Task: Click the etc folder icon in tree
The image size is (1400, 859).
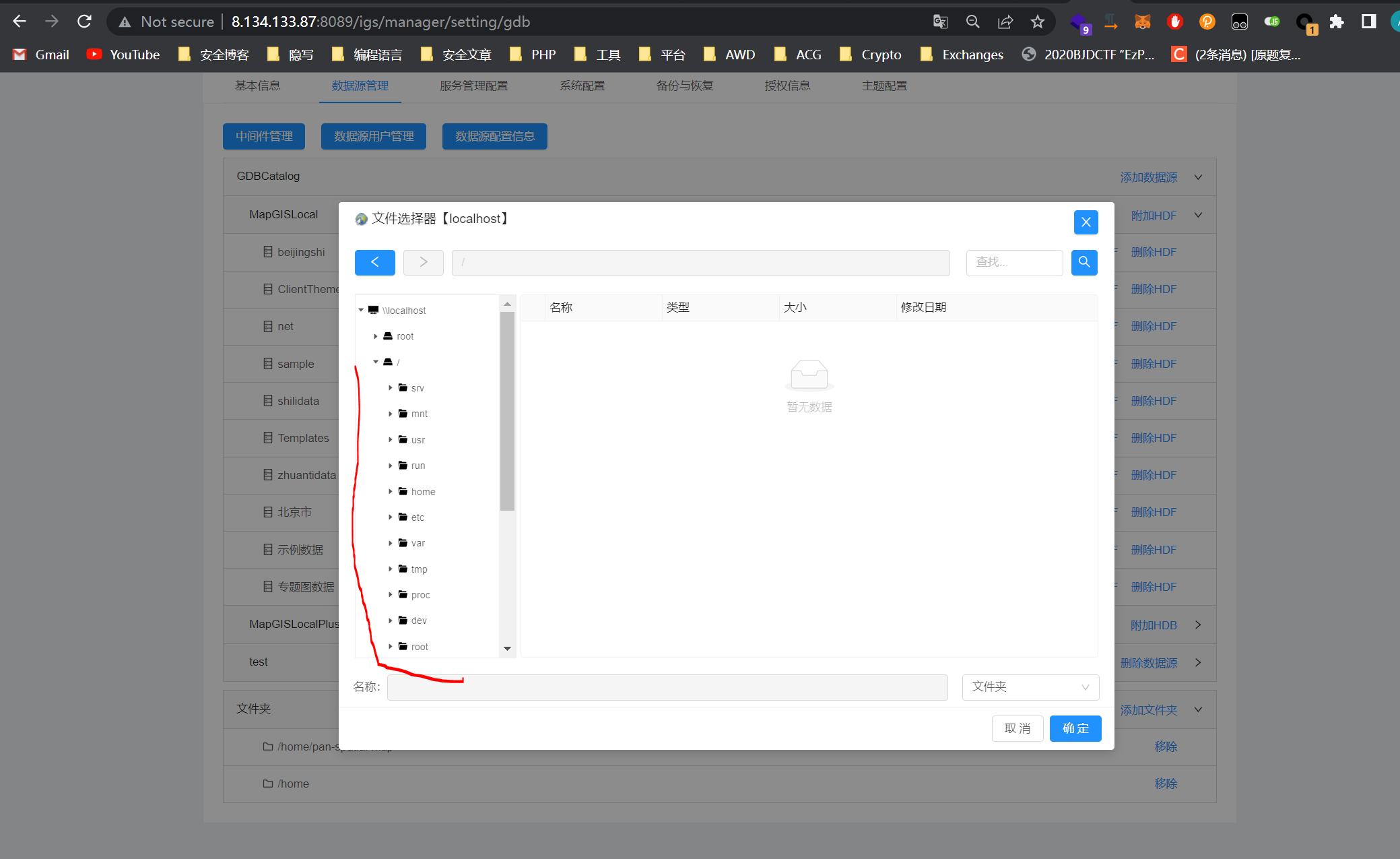Action: [x=403, y=517]
